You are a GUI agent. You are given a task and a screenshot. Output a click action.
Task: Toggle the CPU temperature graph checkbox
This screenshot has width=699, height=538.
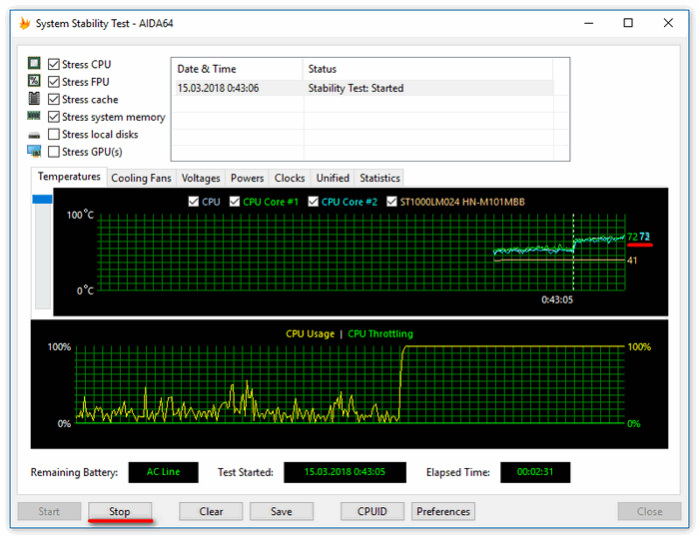pos(193,201)
